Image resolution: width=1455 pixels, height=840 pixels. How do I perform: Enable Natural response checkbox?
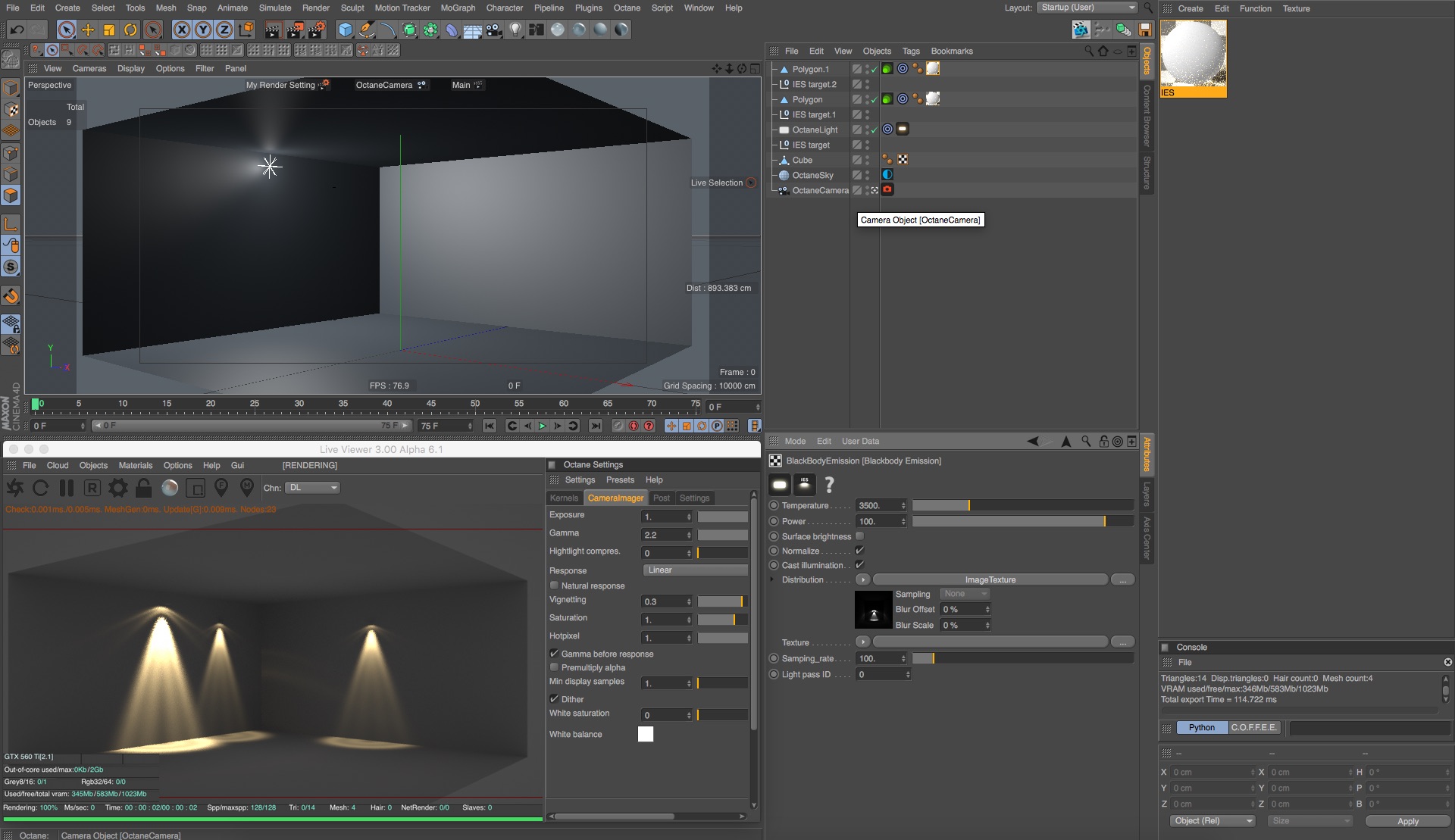tap(554, 586)
